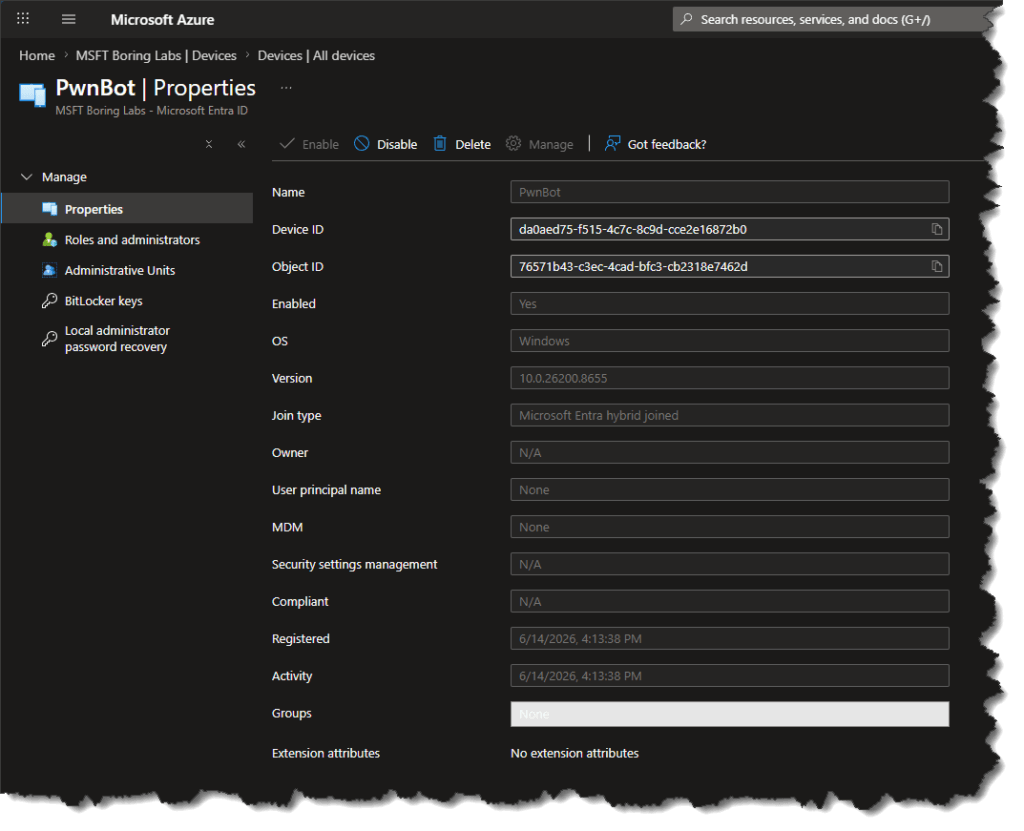Click the Disable circle-slash icon
This screenshot has height=831, width=1024.
(x=362, y=143)
